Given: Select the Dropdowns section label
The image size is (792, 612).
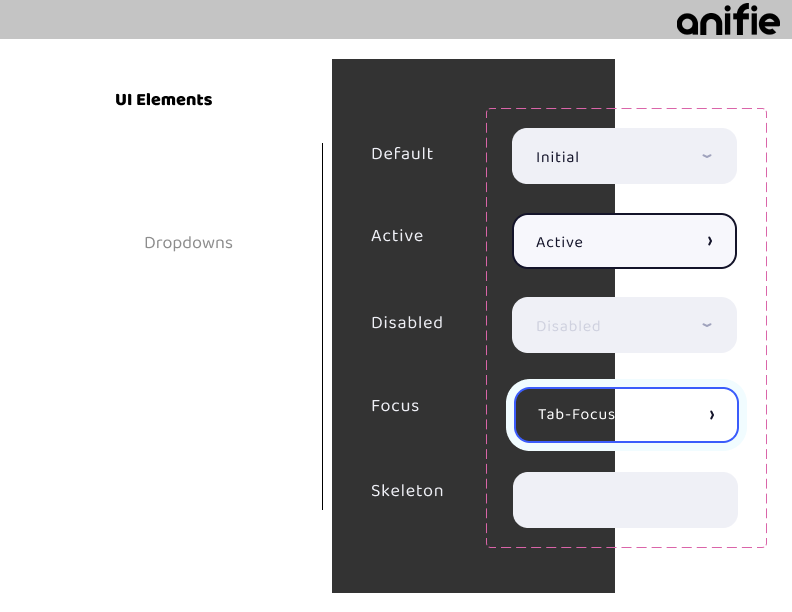Looking at the screenshot, I should [x=188, y=243].
